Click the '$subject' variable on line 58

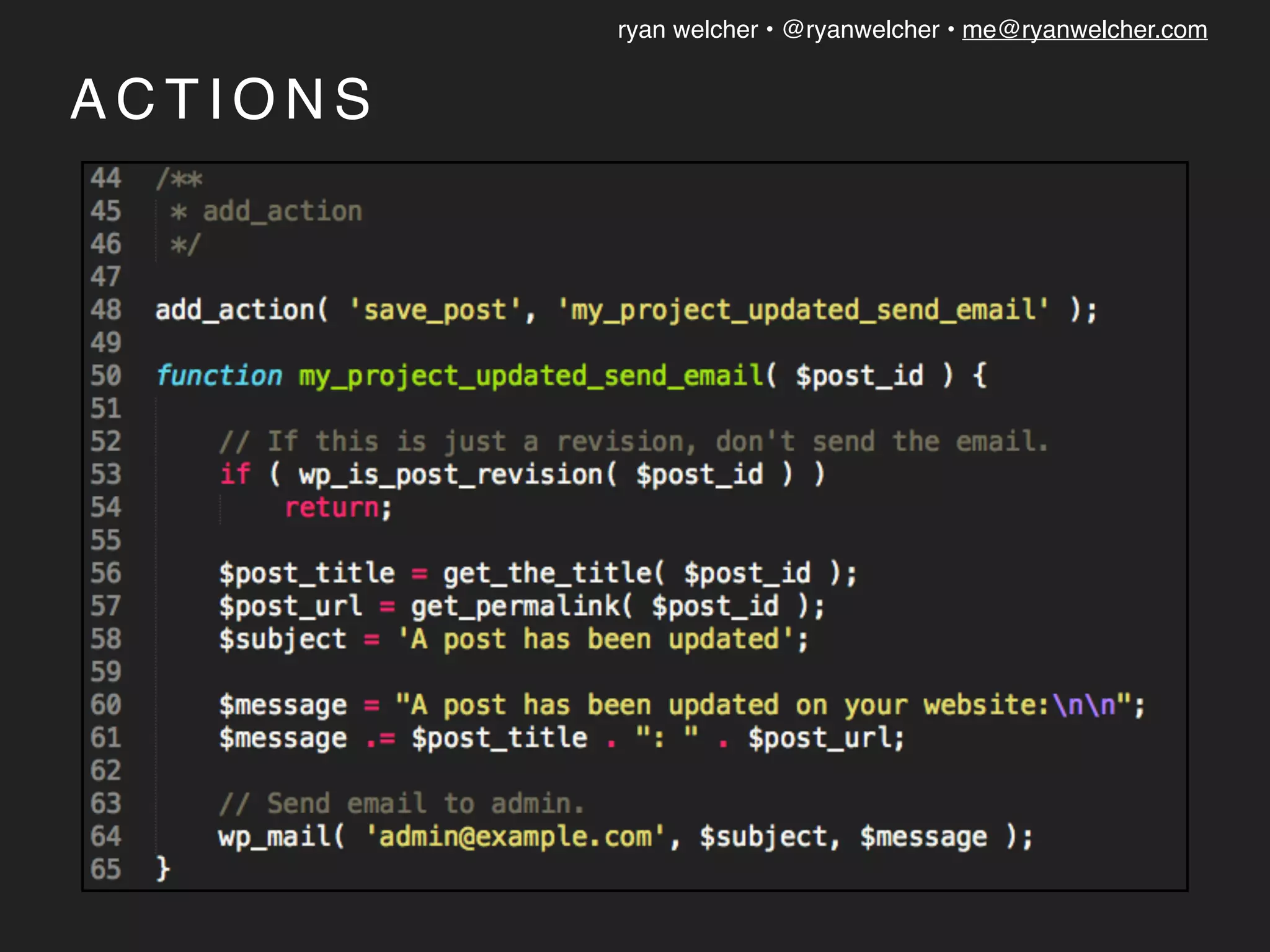[x=283, y=639]
